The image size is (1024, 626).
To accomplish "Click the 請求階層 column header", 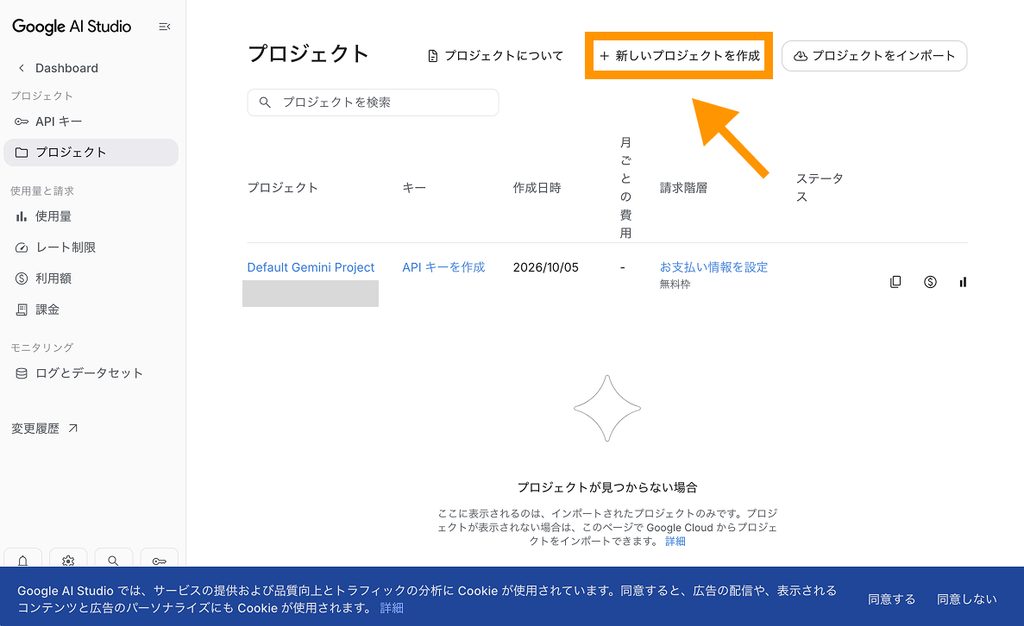I will click(683, 188).
